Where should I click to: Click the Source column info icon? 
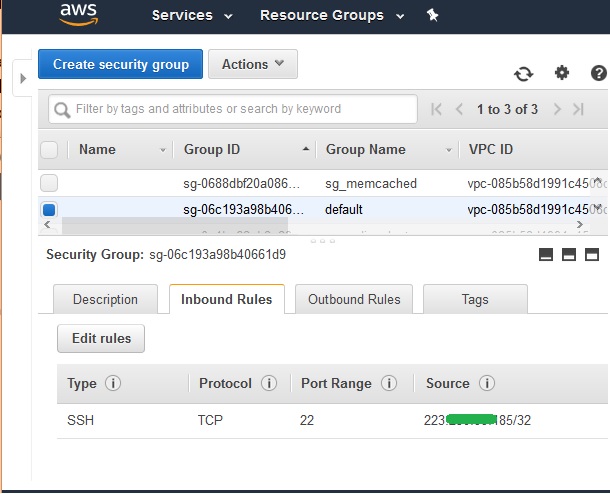pyautogui.click(x=487, y=383)
